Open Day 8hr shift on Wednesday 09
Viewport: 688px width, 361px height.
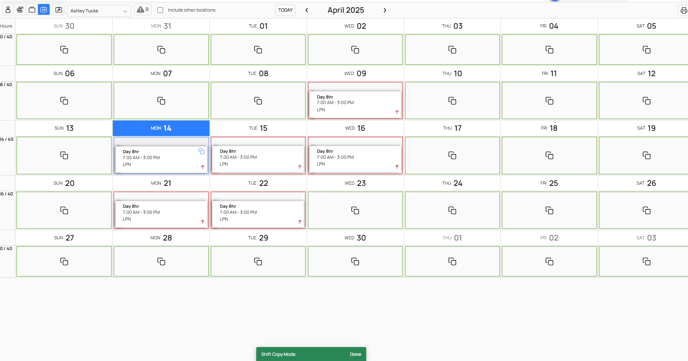coord(355,104)
